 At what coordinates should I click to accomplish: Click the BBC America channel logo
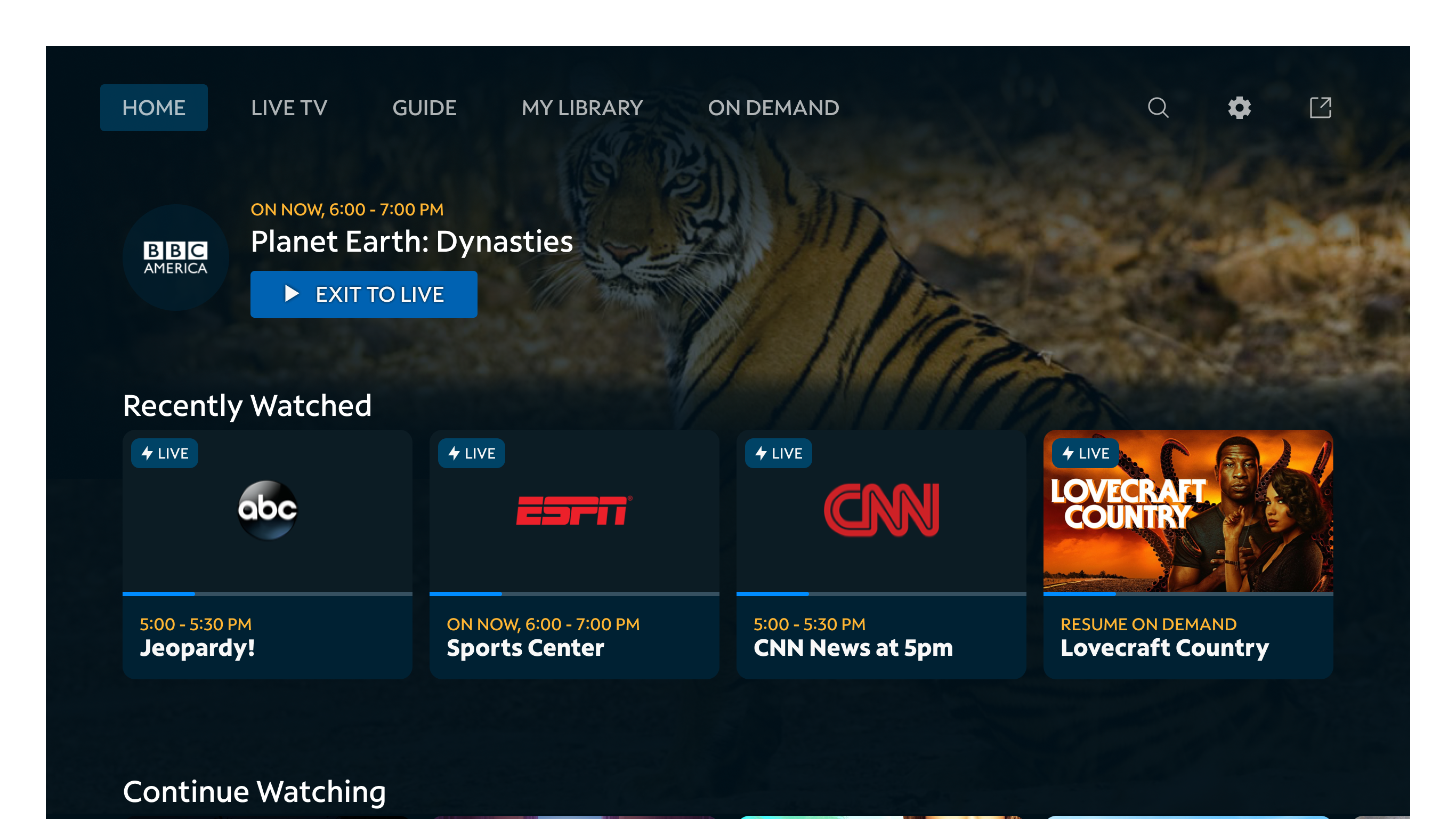176,258
